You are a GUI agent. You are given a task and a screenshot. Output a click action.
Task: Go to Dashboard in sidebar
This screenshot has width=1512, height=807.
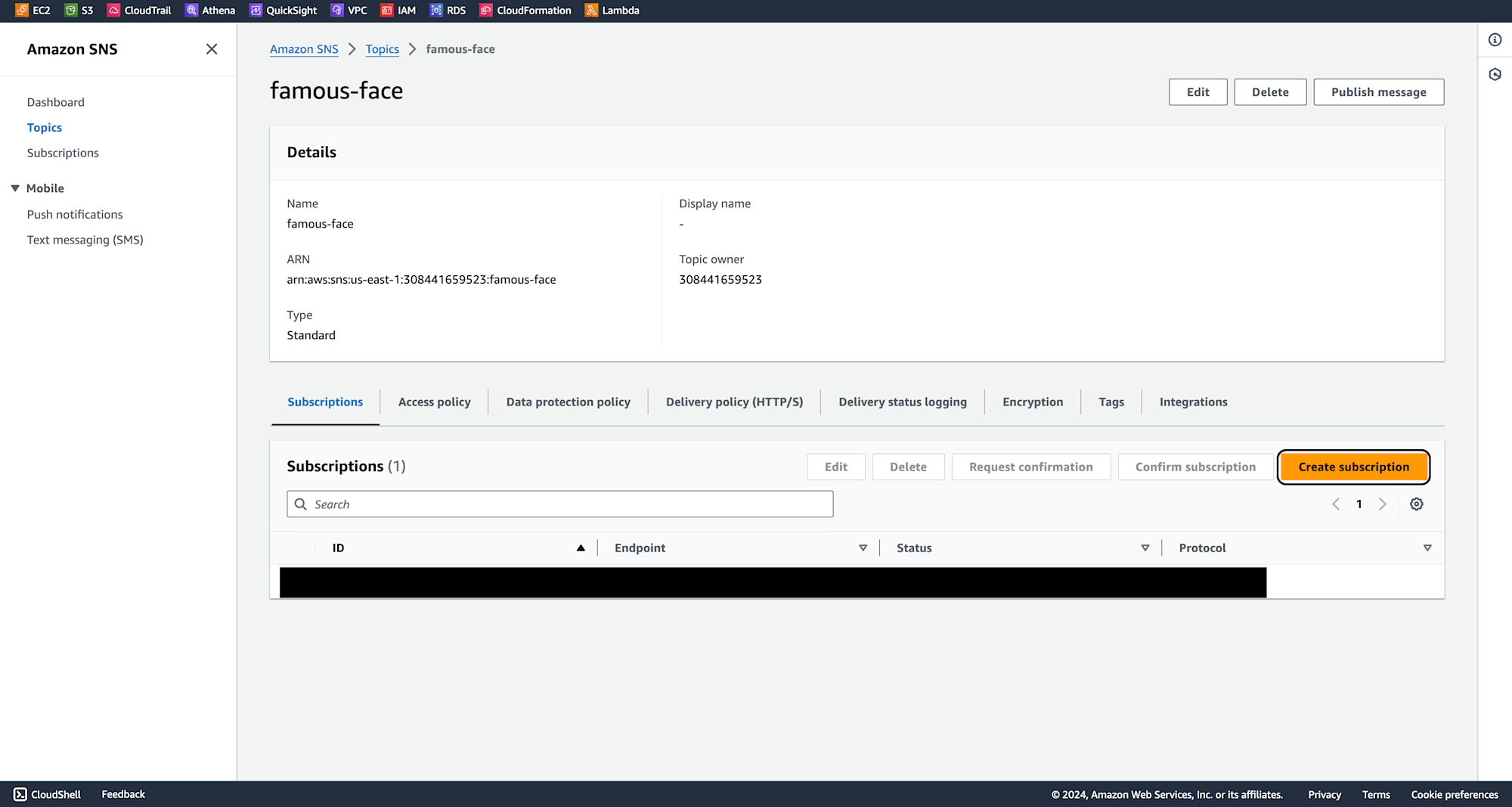pos(56,102)
